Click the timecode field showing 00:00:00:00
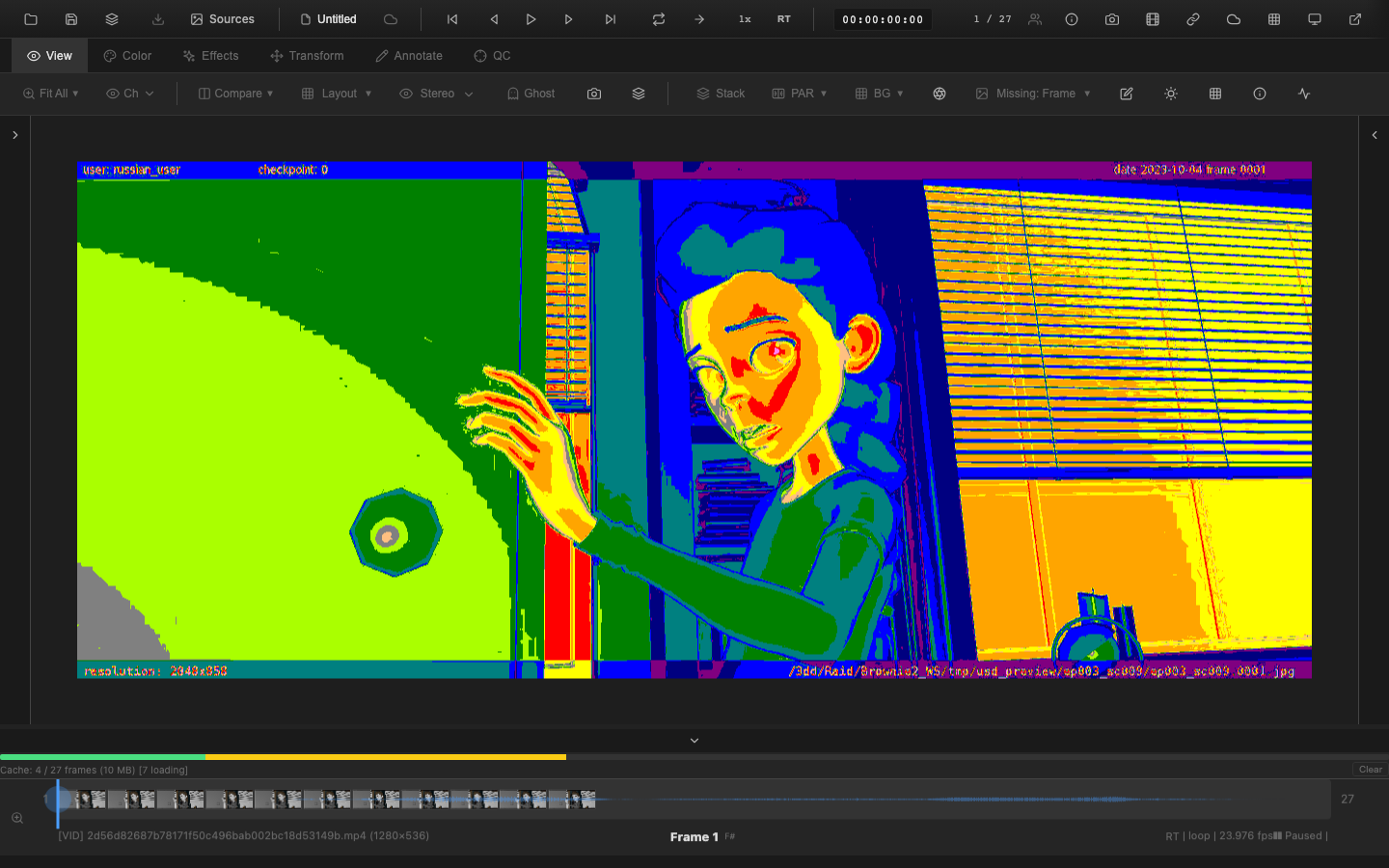 882,18
